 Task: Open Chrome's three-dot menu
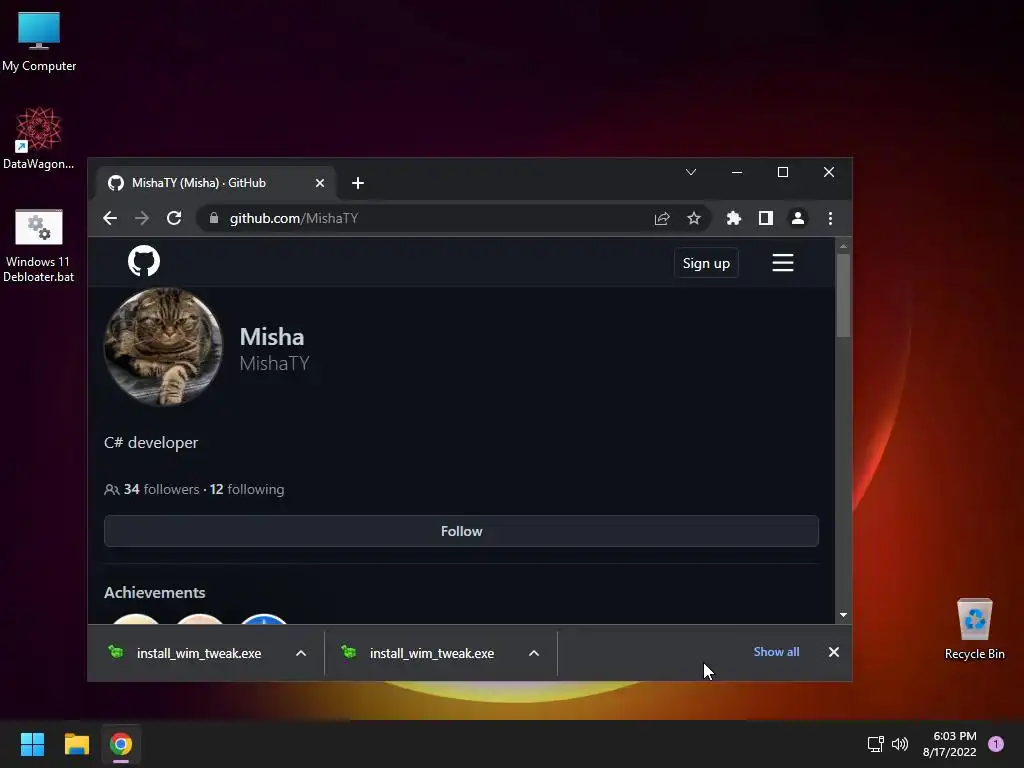830,218
